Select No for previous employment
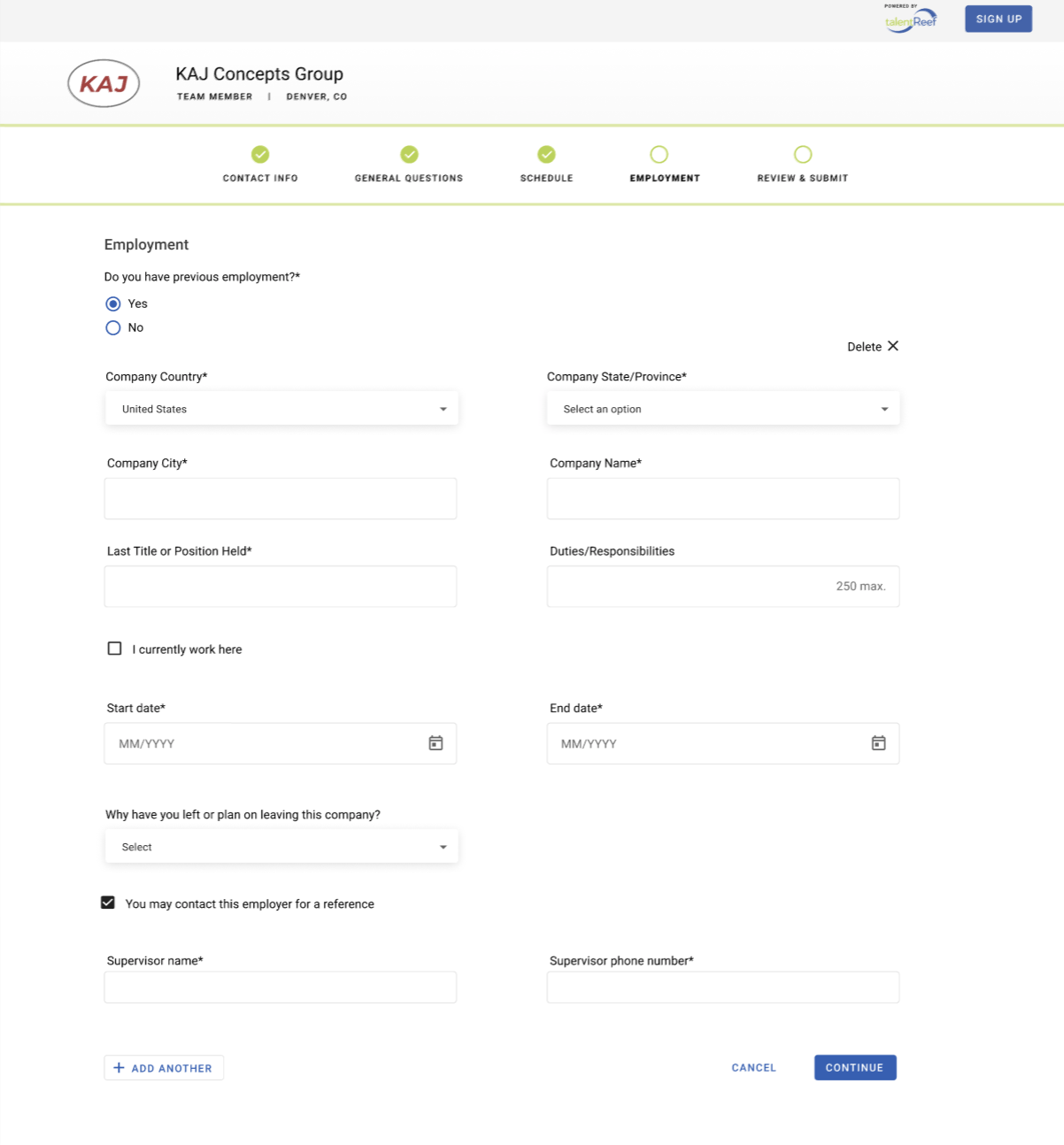 [x=113, y=327]
